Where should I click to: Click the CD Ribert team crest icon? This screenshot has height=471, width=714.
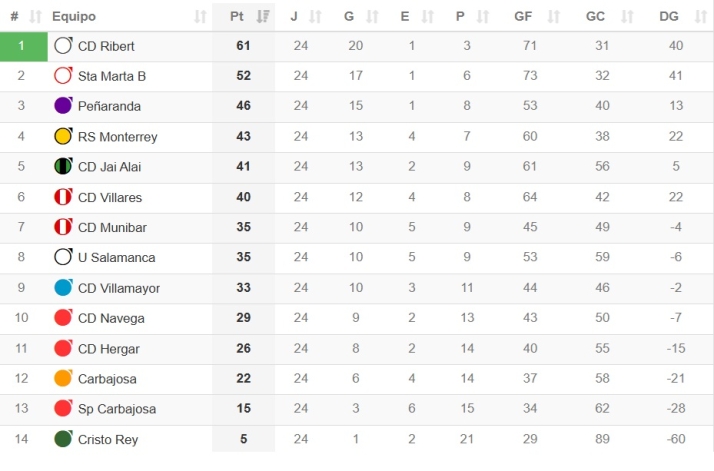coord(63,46)
